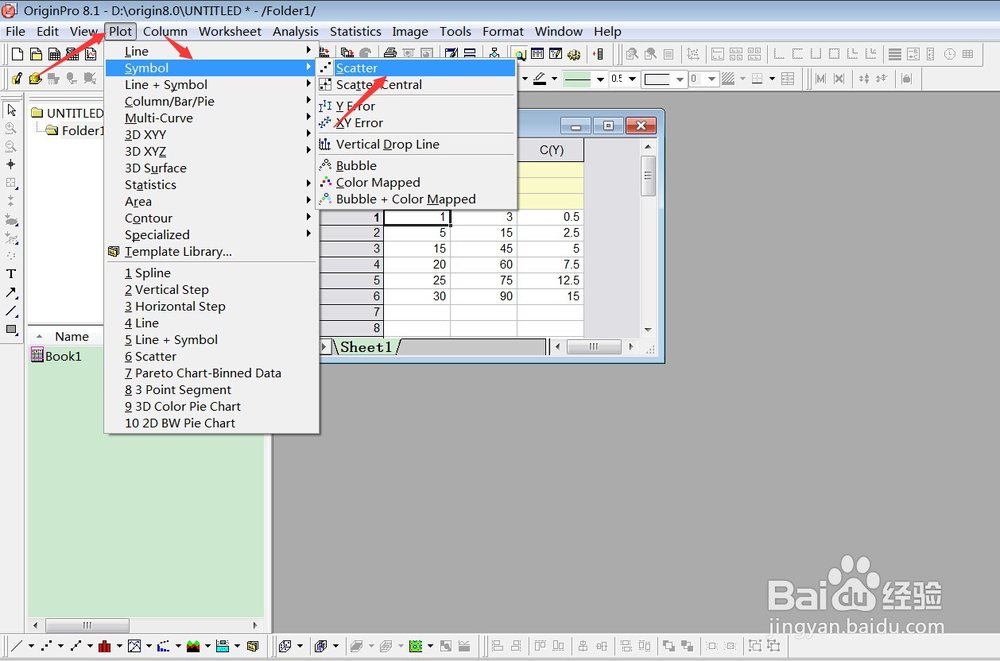Open the Column/Bar/Pie submenu
1000x661 pixels.
coord(211,101)
